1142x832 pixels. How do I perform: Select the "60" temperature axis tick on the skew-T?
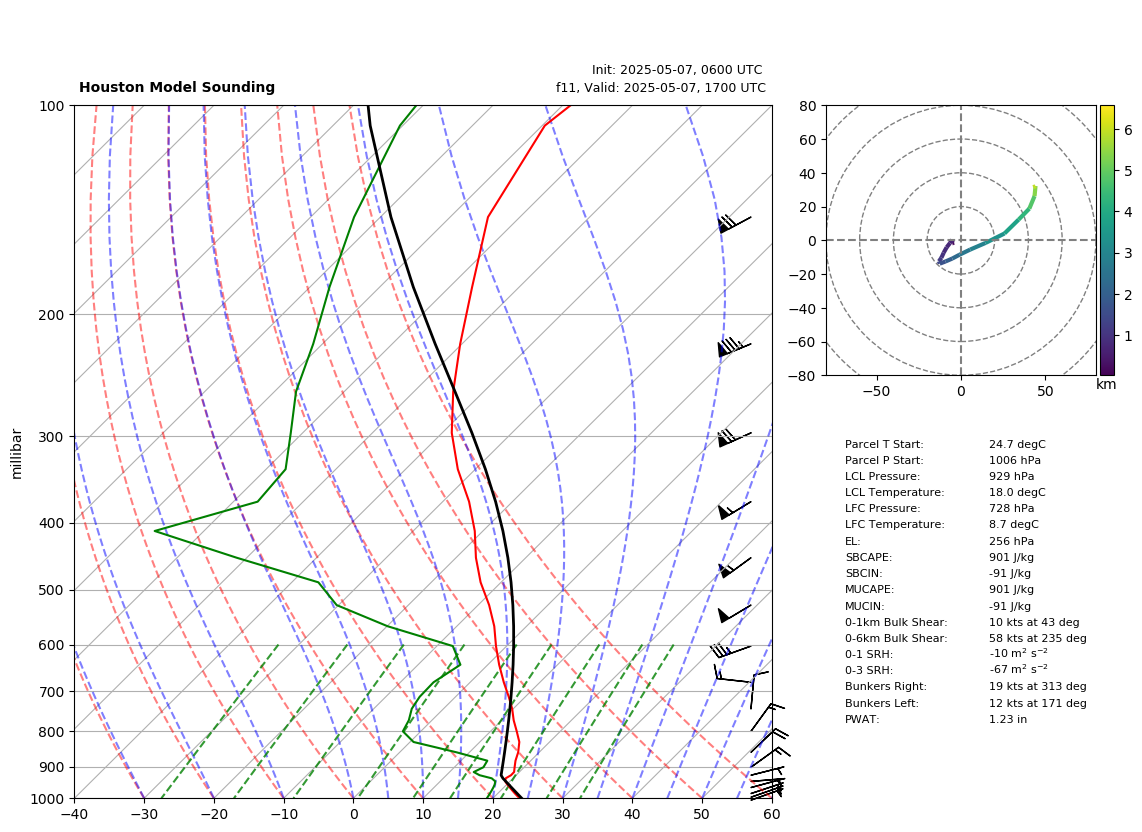click(x=772, y=815)
